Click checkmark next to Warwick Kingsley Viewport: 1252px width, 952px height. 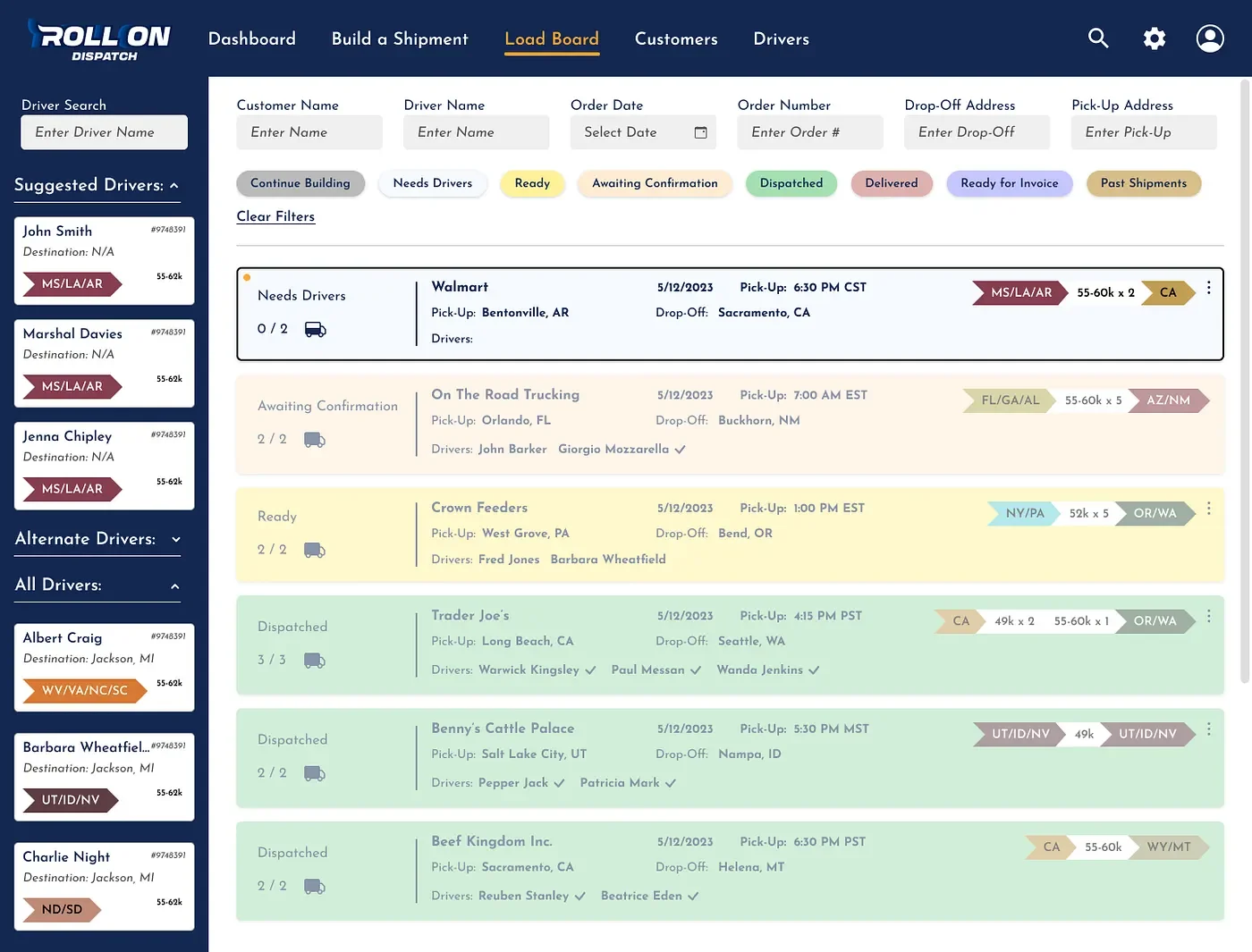(590, 670)
